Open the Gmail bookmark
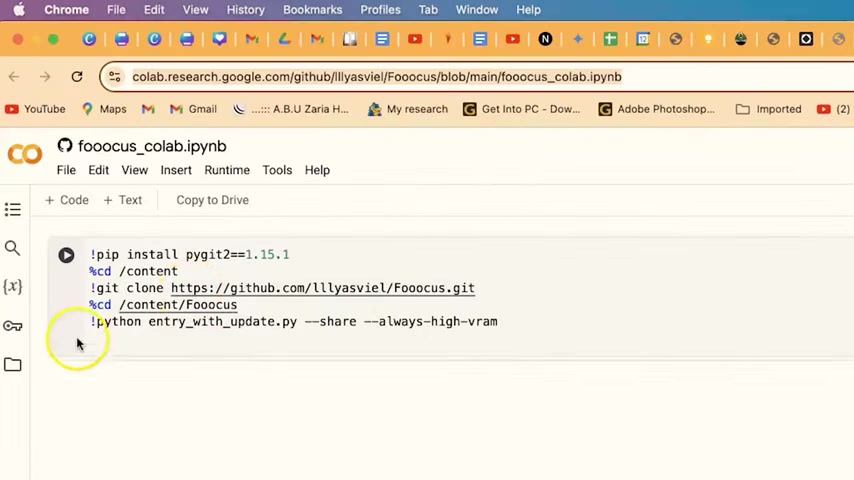Screen dimensions: 854x480 pos(193,109)
